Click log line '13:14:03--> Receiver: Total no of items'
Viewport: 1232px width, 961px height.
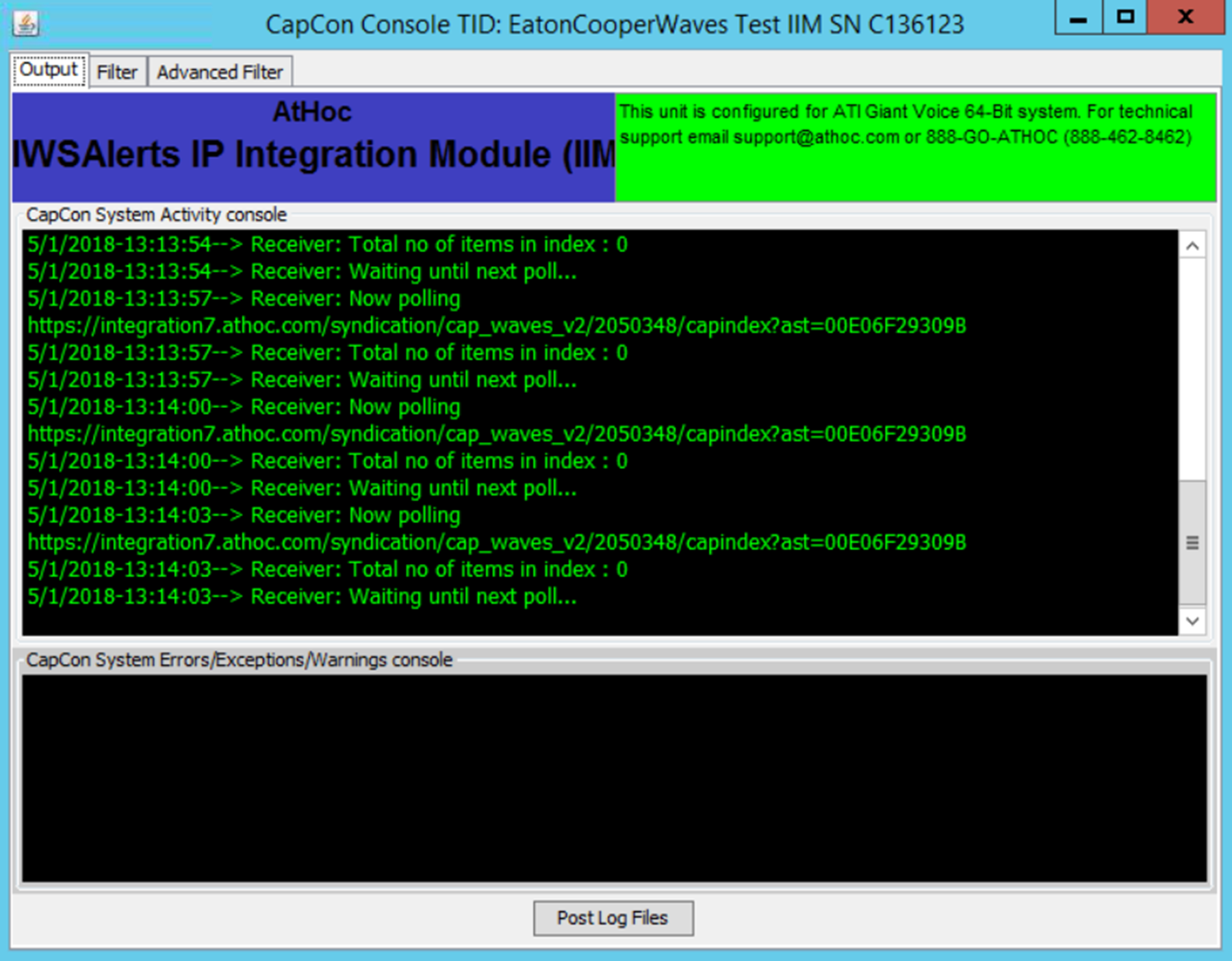[327, 569]
